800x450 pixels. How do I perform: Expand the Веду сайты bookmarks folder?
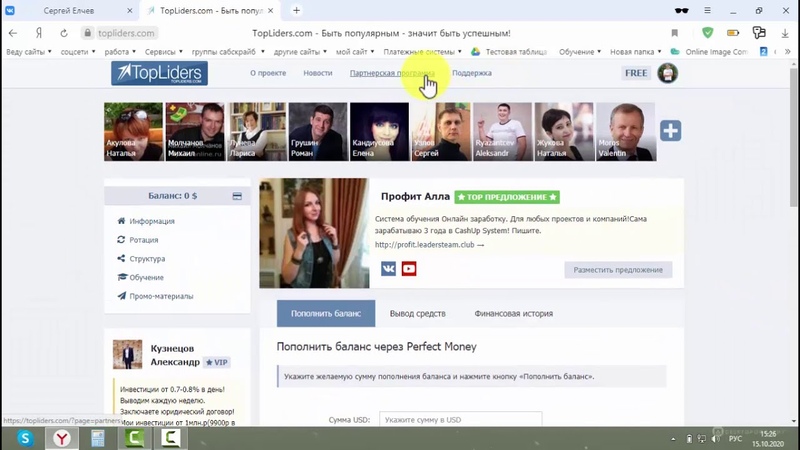tap(29, 52)
